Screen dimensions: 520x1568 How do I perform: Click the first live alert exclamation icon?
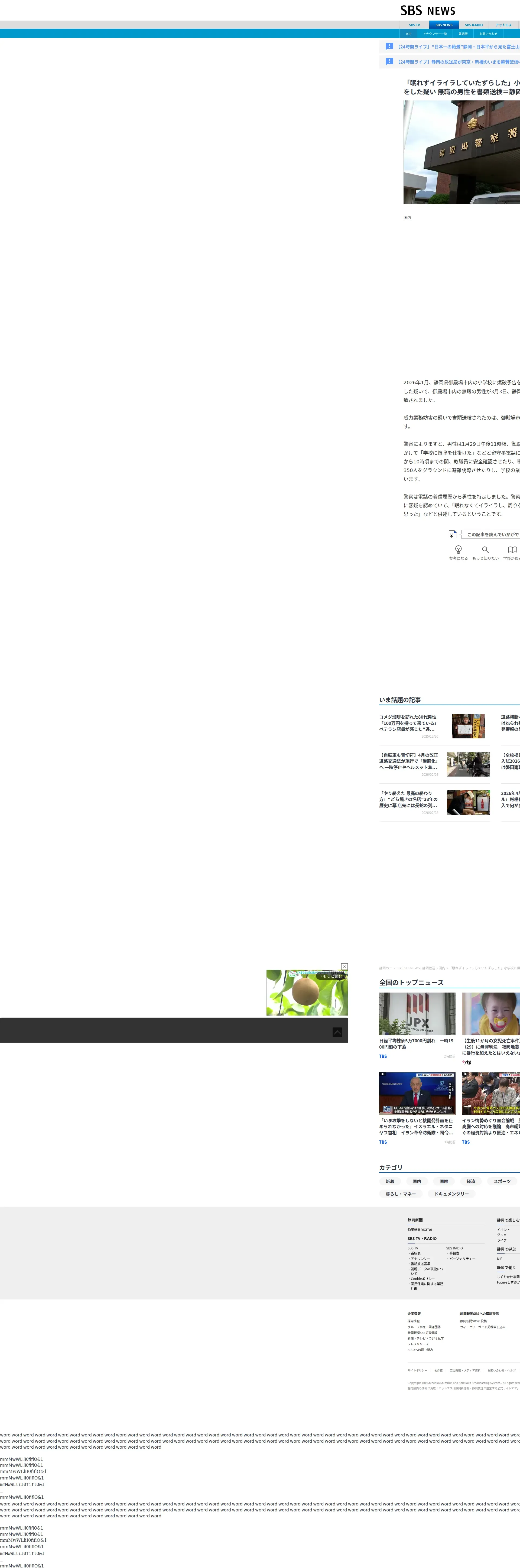(389, 46)
